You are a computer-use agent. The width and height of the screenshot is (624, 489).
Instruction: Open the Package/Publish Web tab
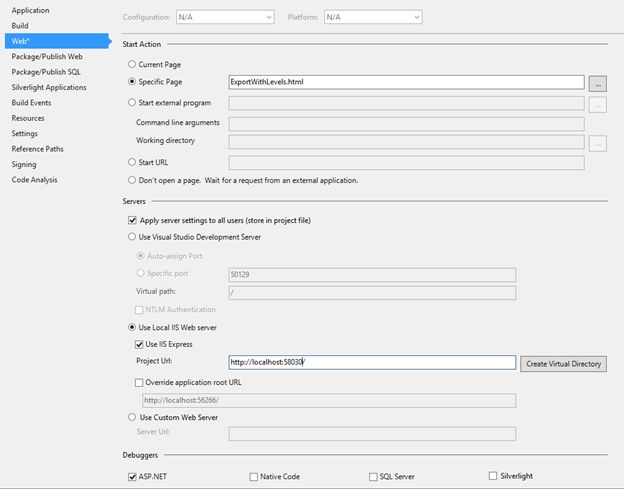(47, 56)
